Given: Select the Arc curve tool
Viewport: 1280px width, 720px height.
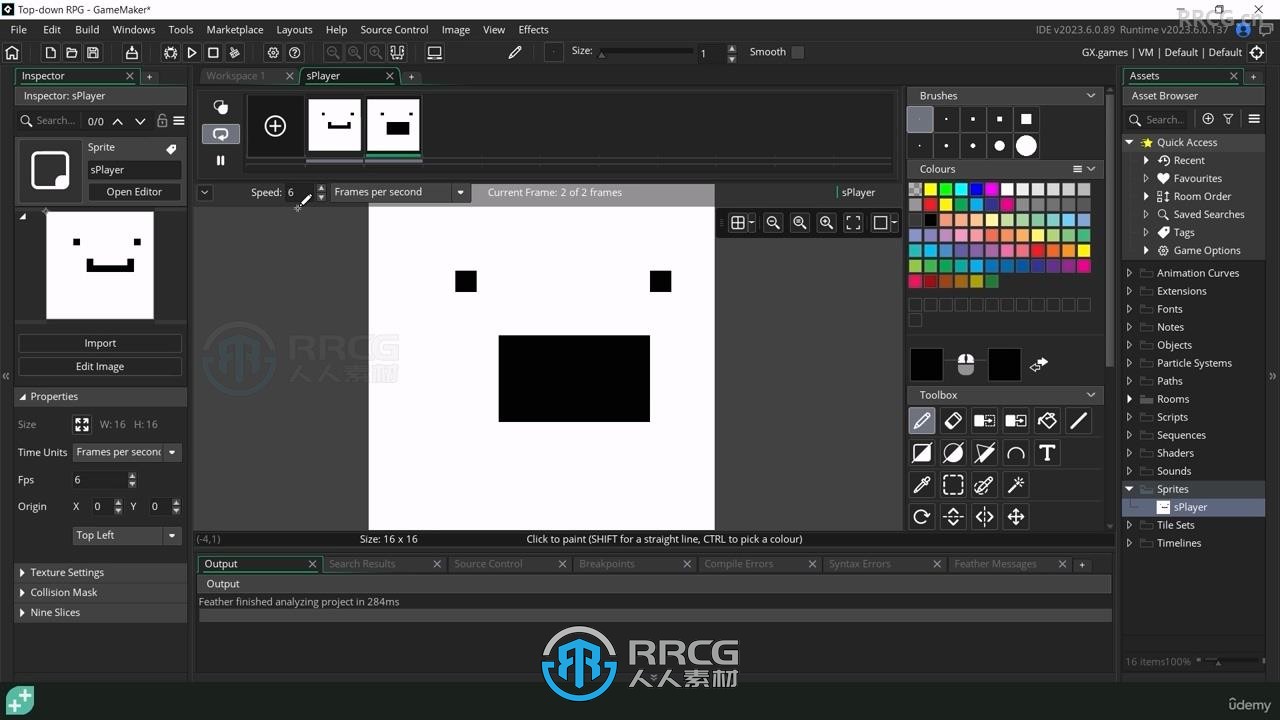Looking at the screenshot, I should pyautogui.click(x=1016, y=453).
